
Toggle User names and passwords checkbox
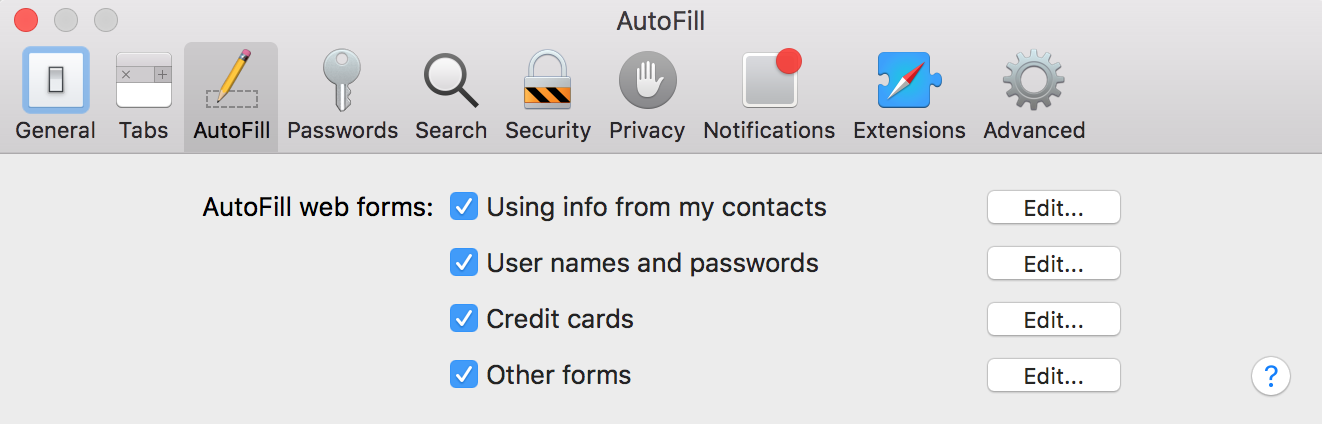click(x=464, y=263)
